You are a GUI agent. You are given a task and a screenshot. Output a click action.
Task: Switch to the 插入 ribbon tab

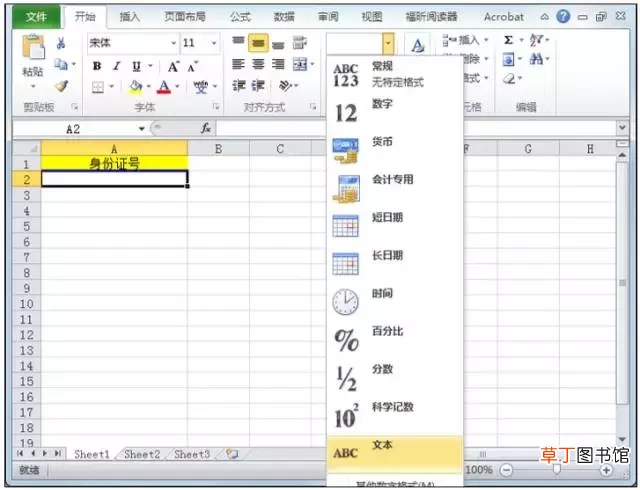coord(130,17)
